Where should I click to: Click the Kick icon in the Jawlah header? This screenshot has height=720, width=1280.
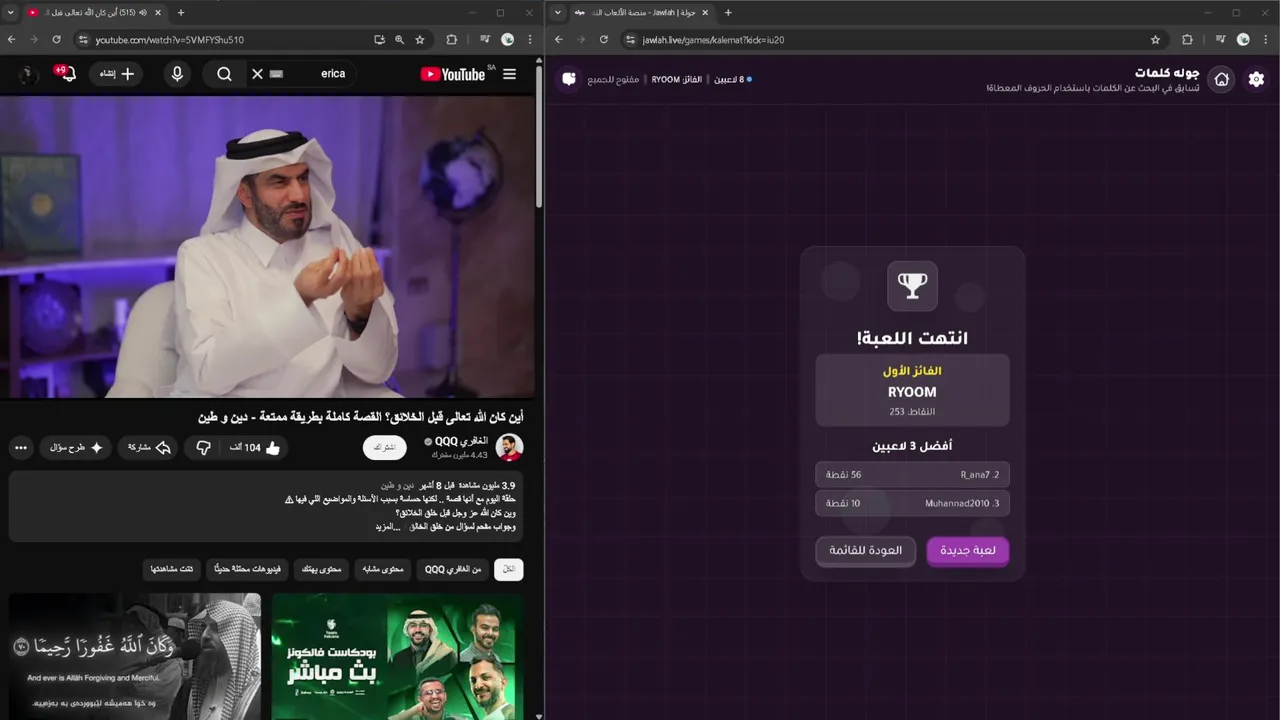569,78
